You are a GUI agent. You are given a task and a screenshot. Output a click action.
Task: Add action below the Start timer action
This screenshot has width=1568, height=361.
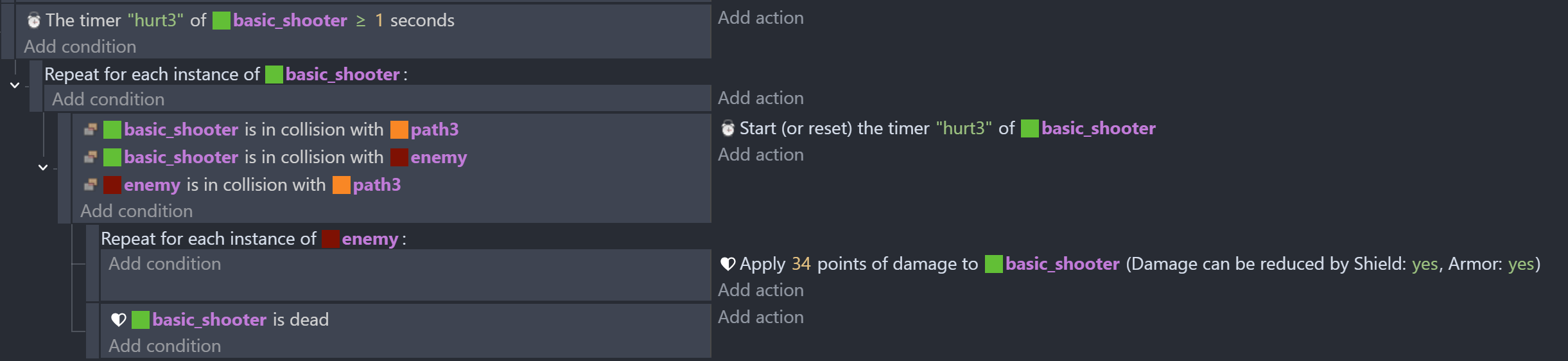[x=761, y=155]
